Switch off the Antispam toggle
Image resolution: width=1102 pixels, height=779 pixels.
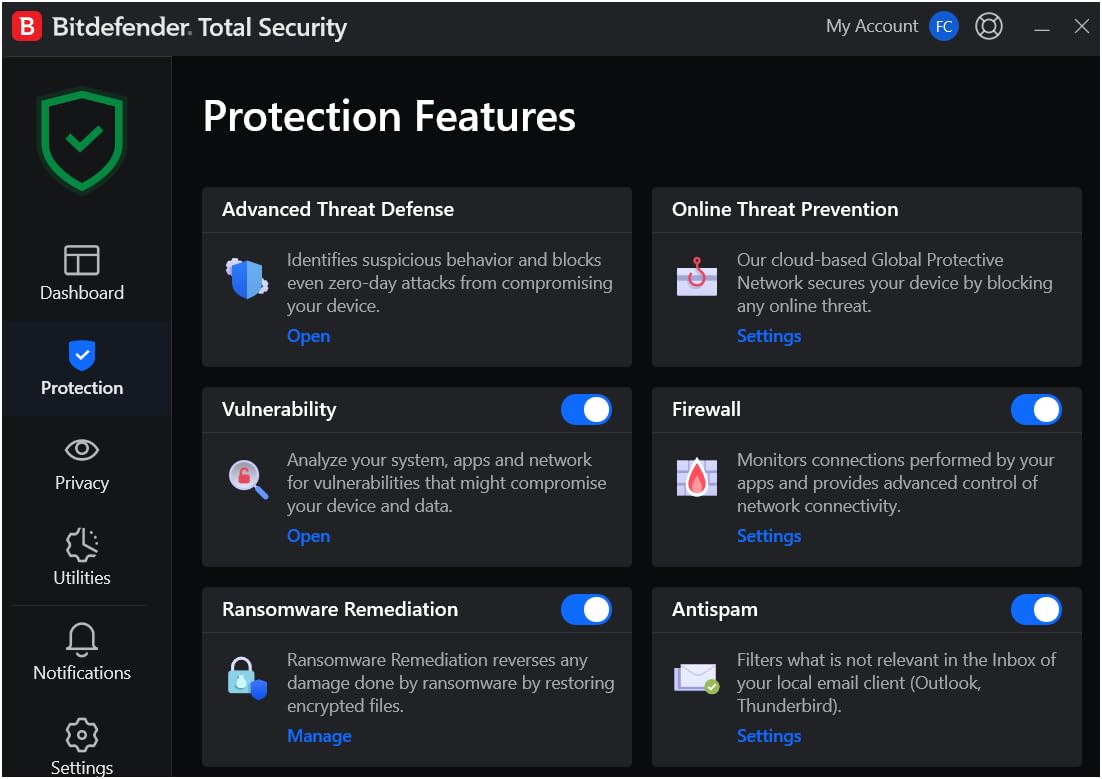point(1036,610)
